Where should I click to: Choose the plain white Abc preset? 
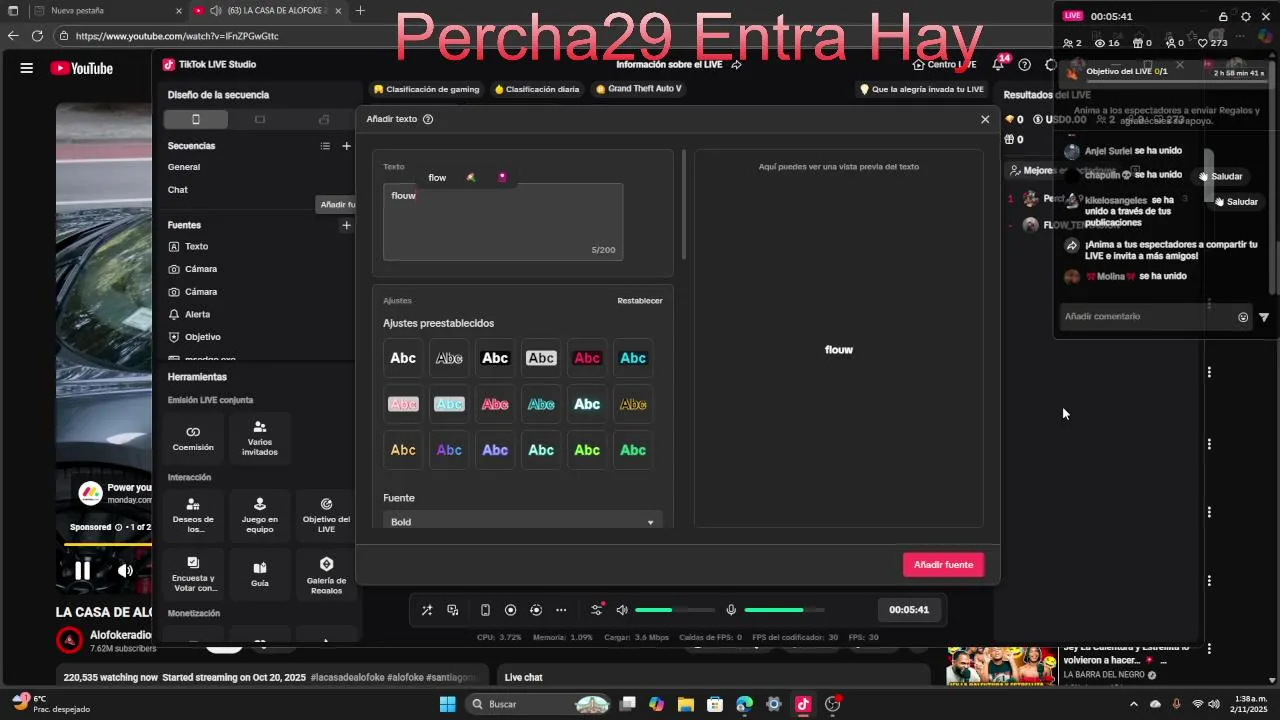point(403,358)
